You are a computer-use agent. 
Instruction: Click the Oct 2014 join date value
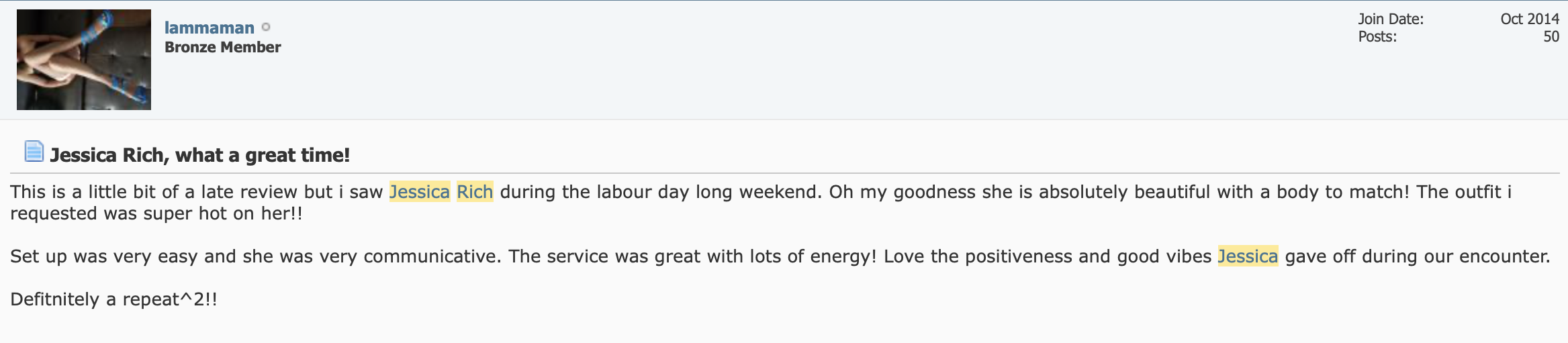tap(1530, 19)
